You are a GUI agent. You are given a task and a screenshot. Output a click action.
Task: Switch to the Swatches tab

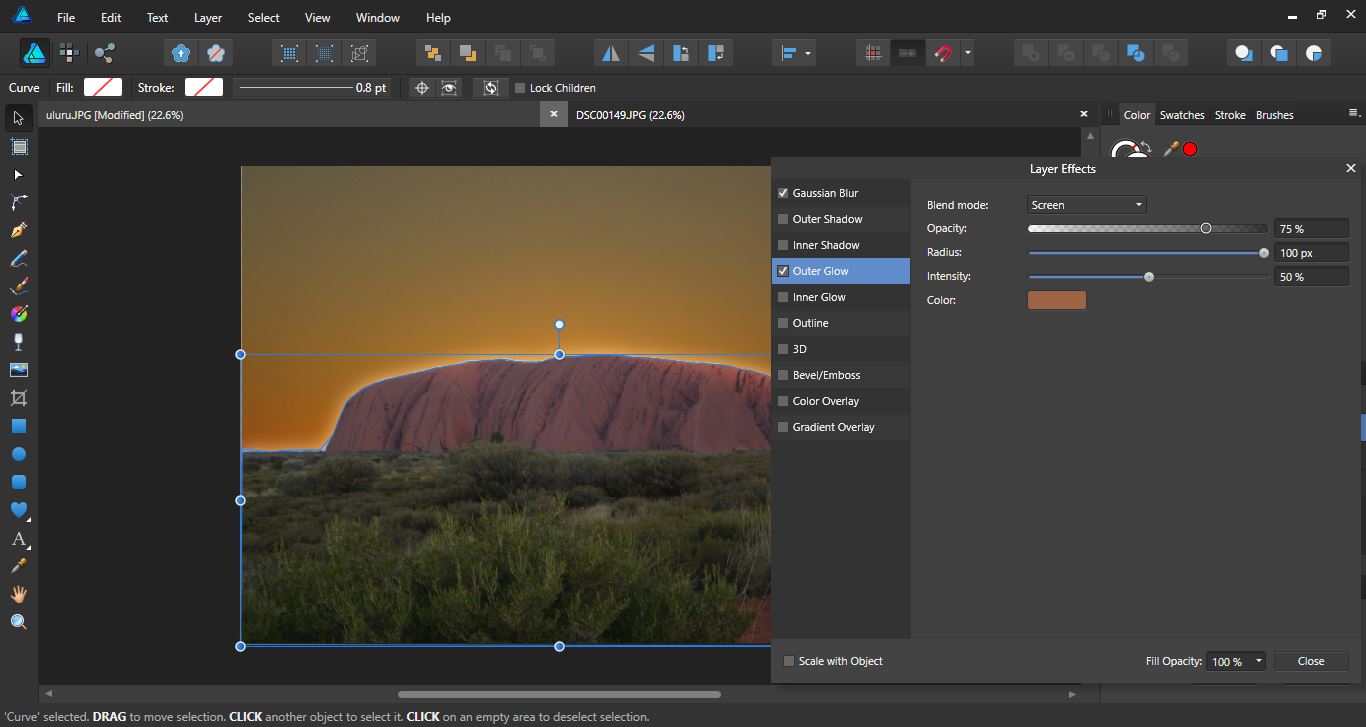pyautogui.click(x=1181, y=115)
